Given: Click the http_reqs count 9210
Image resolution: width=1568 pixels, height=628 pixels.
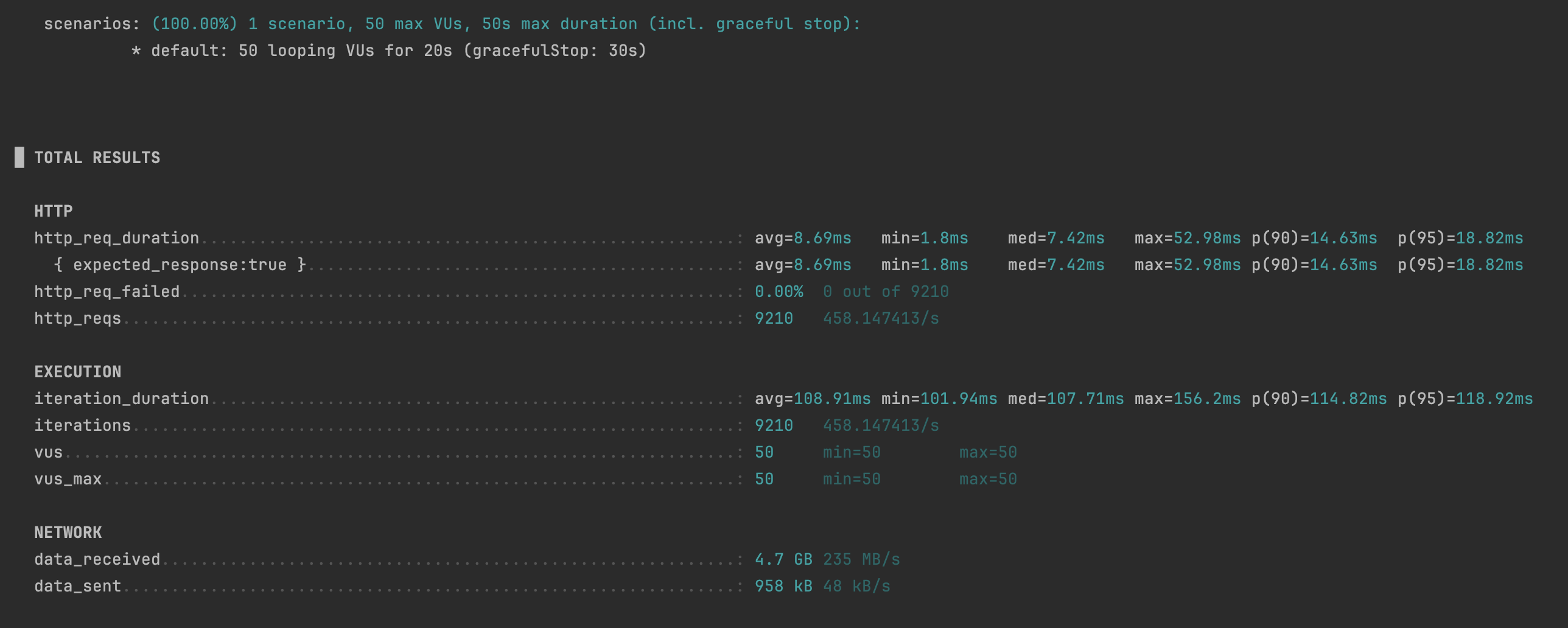Looking at the screenshot, I should [x=774, y=318].
